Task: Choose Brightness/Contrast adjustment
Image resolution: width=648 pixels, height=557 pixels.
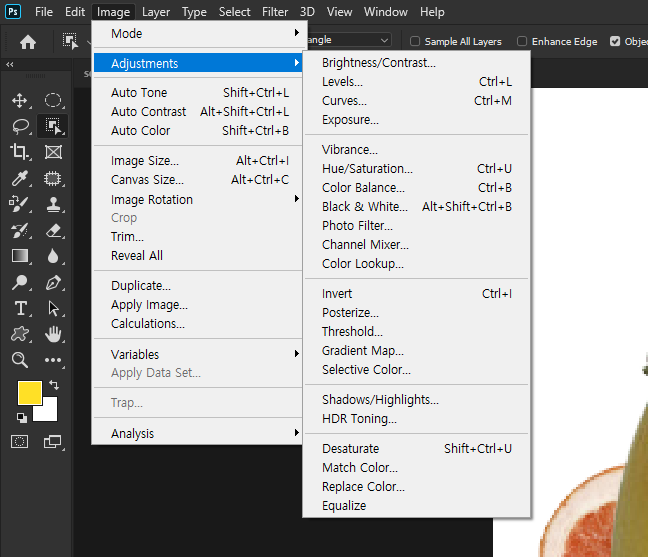Action: click(417, 62)
